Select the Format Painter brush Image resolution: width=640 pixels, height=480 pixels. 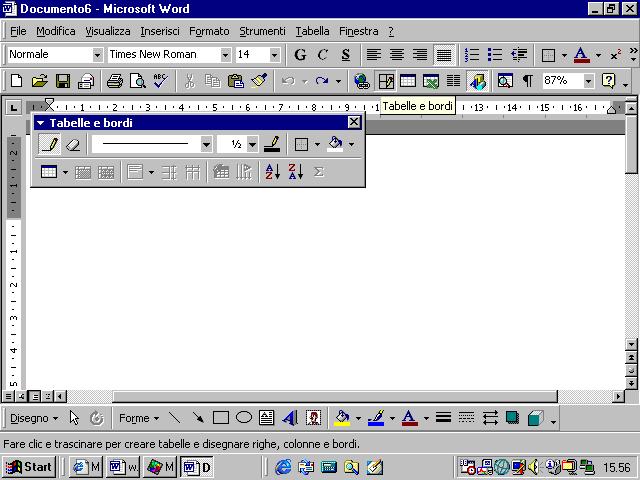pyautogui.click(x=259, y=81)
